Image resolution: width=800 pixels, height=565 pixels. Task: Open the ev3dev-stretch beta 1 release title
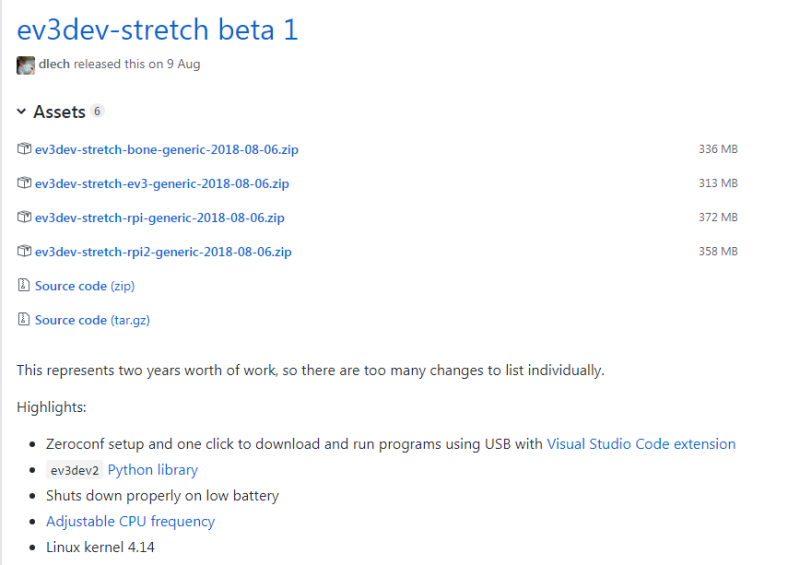point(157,30)
